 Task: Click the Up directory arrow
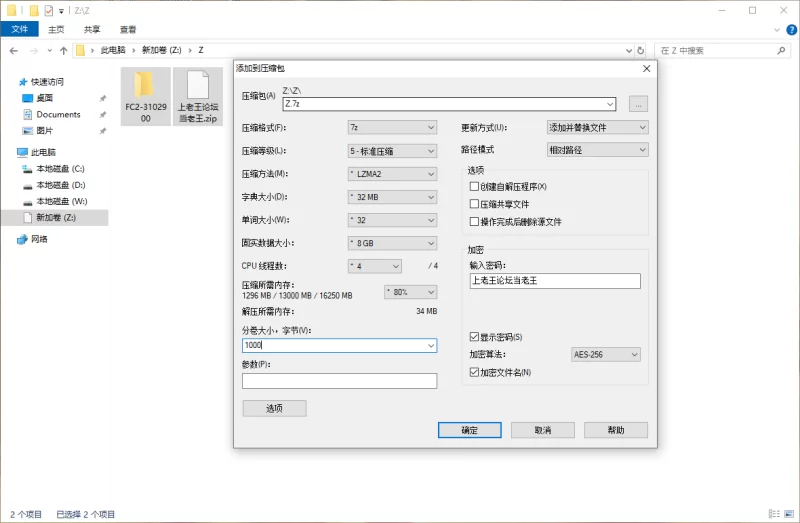coord(64,51)
